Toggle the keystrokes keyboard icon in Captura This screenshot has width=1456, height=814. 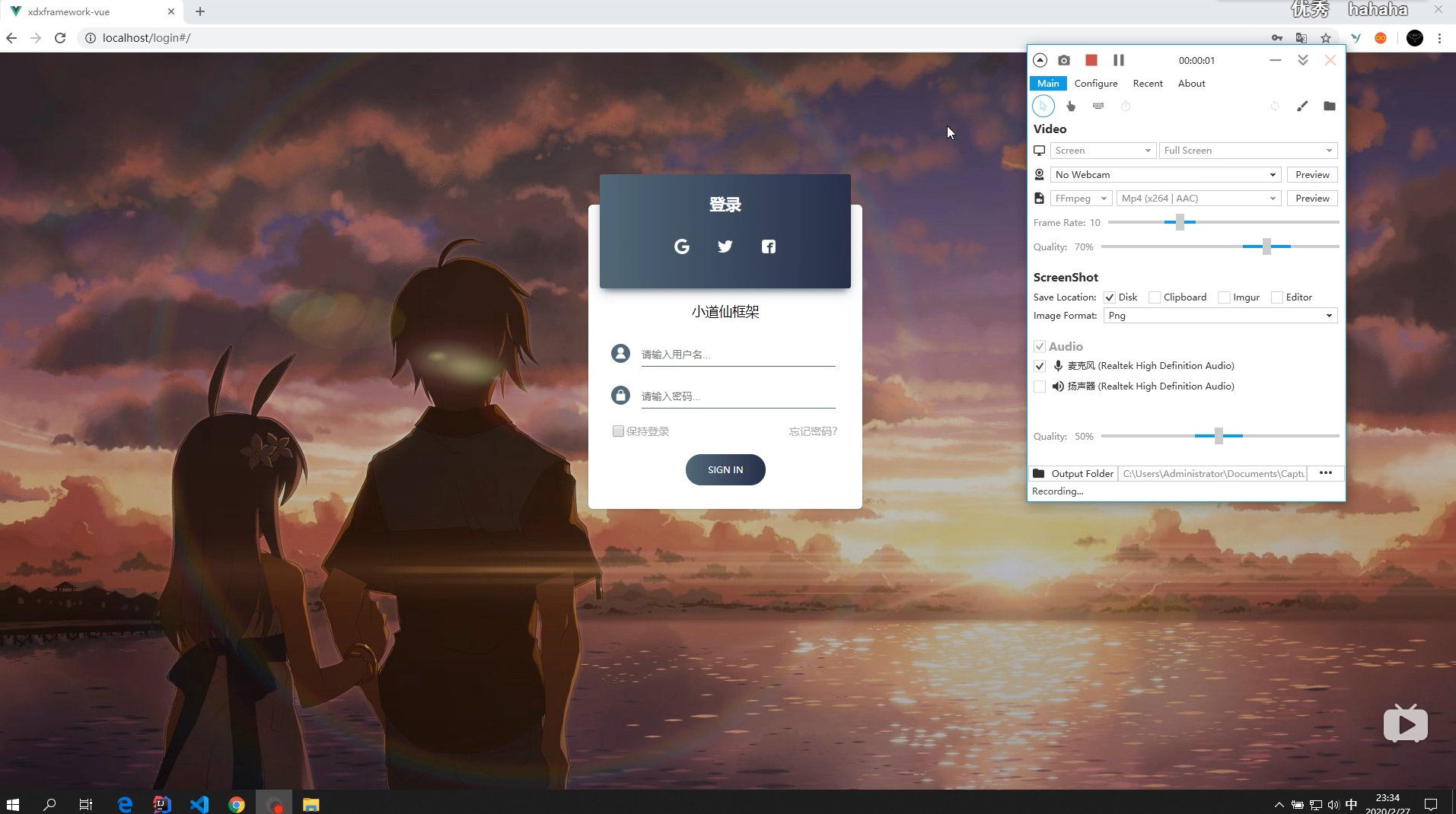click(1098, 106)
